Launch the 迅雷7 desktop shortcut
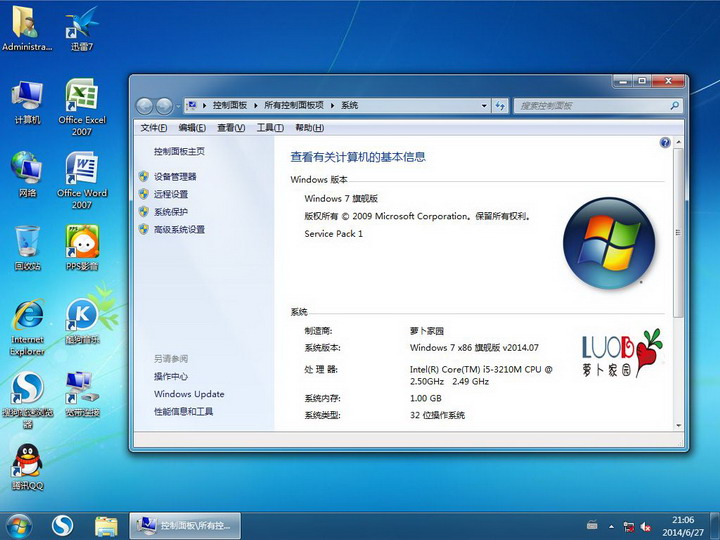Image resolution: width=720 pixels, height=540 pixels. tap(82, 28)
